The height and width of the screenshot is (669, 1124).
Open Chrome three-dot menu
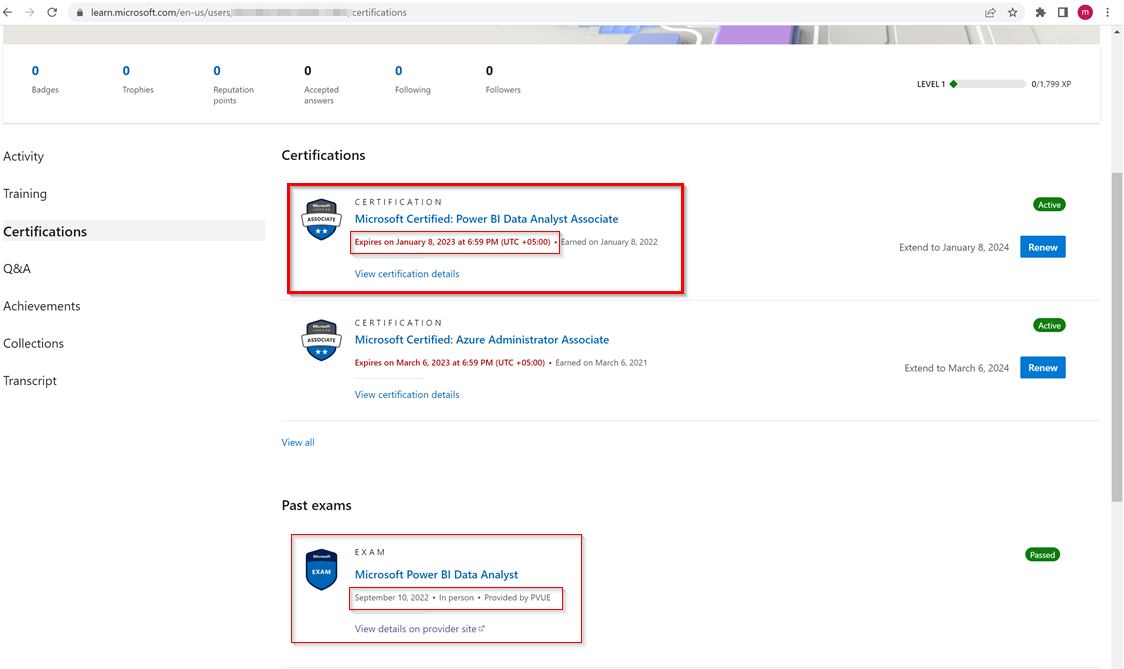coord(1108,12)
